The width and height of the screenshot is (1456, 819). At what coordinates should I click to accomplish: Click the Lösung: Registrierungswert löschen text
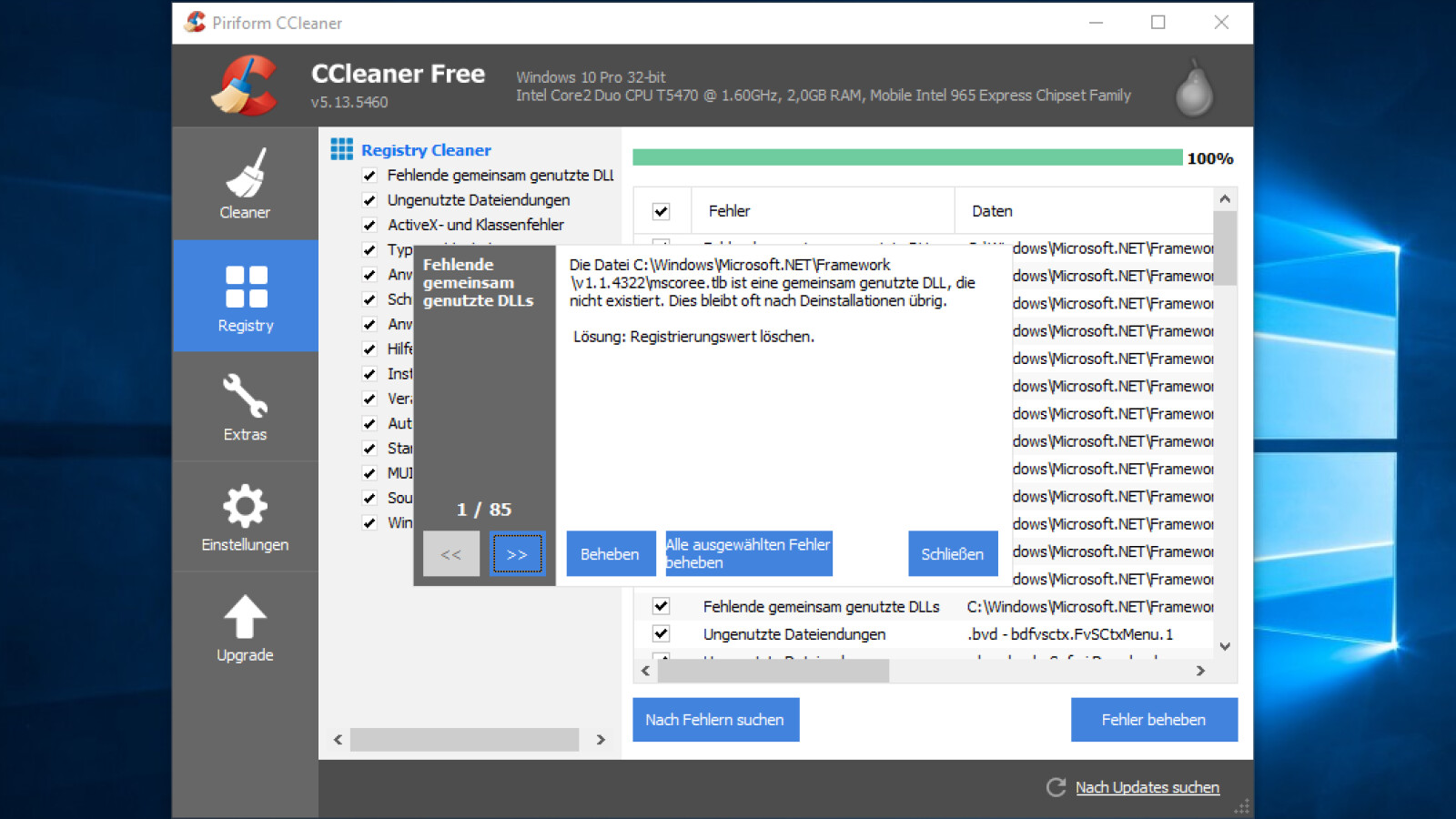[x=693, y=337]
